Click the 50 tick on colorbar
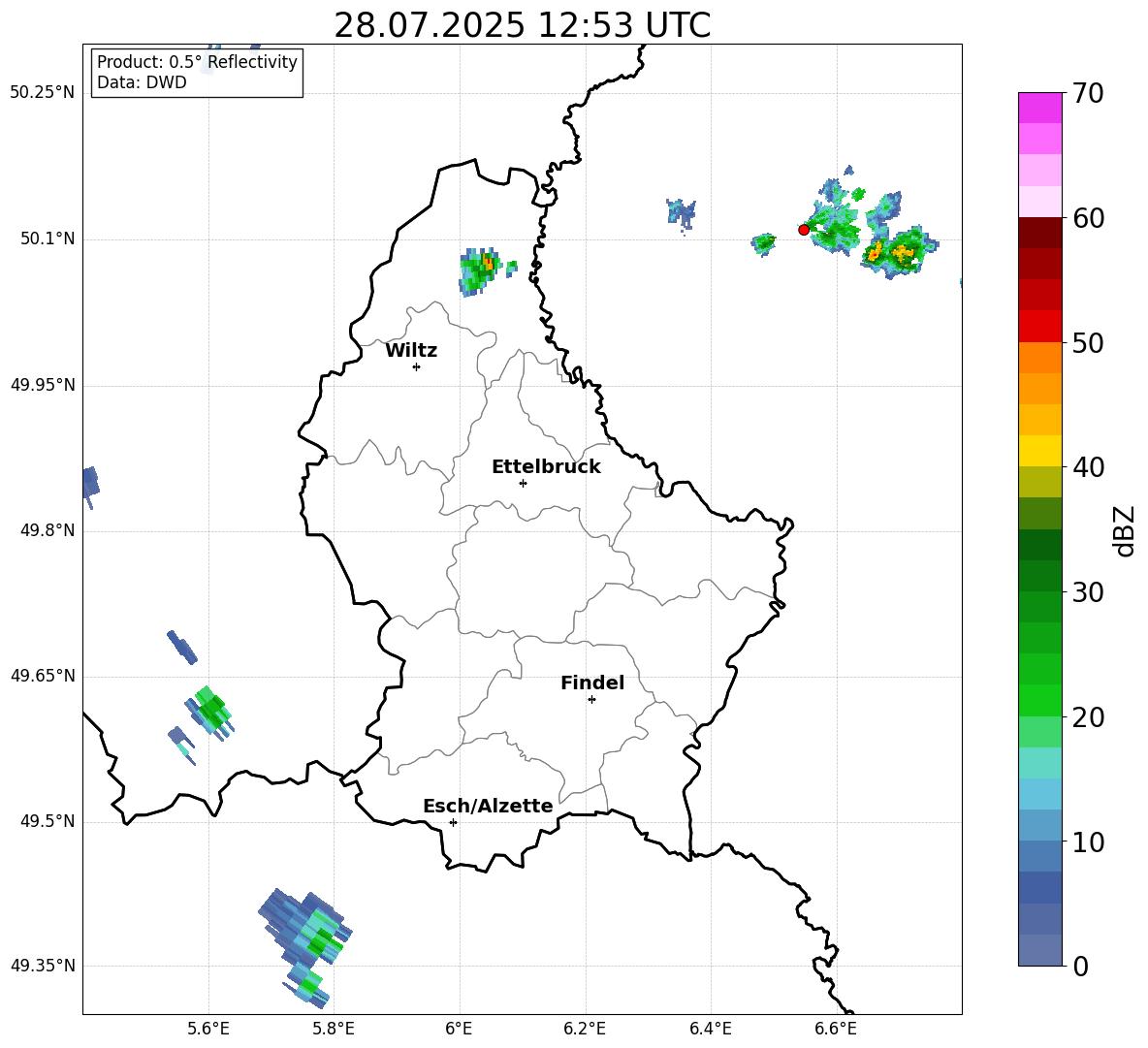The width and height of the screenshot is (1148, 1048). tap(1088, 342)
